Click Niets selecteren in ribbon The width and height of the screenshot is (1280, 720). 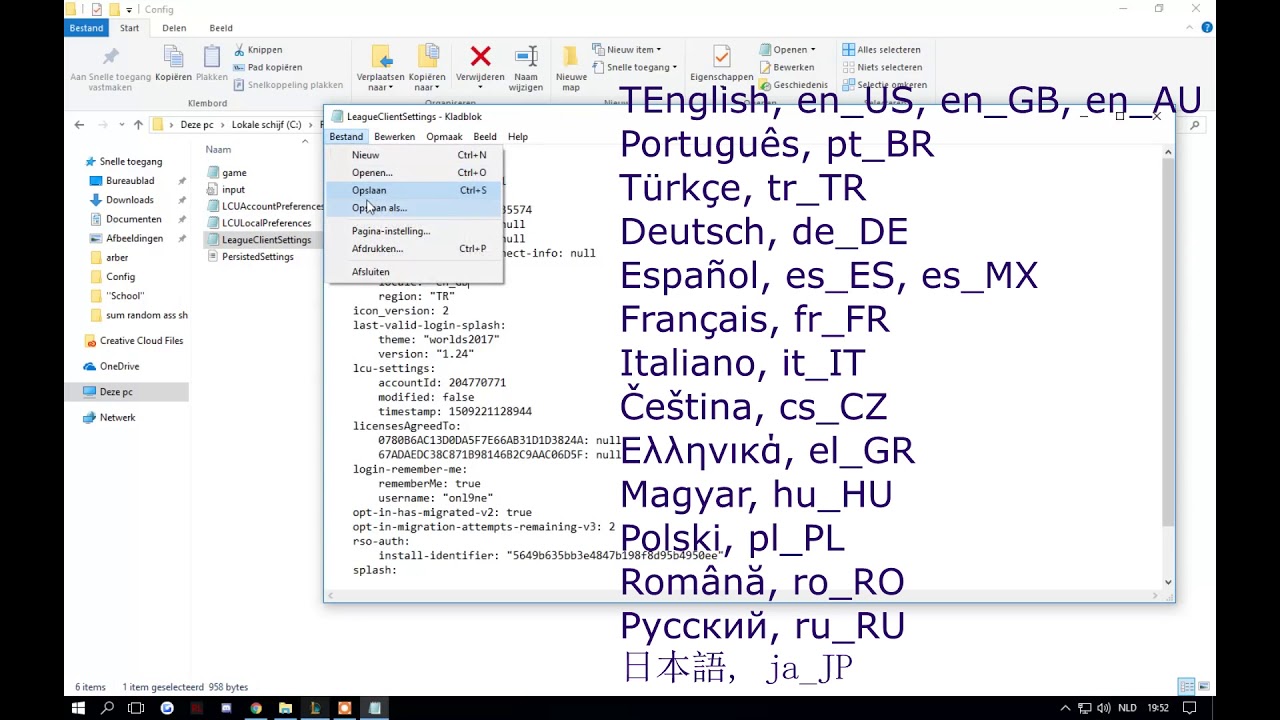[881, 67]
